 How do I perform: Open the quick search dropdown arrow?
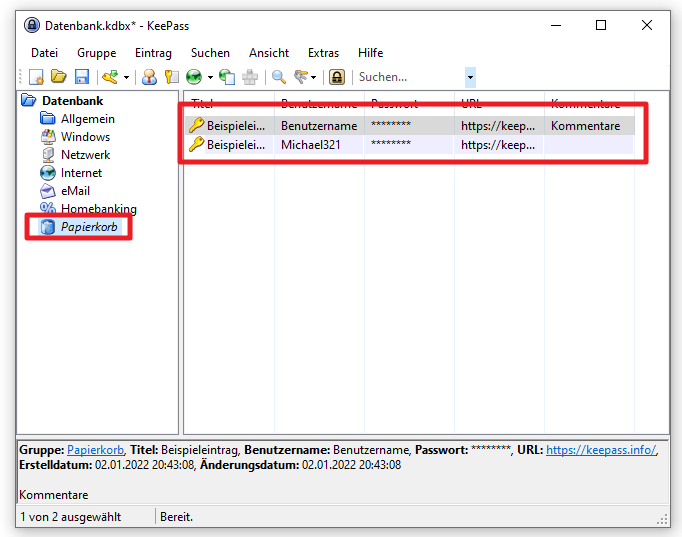(470, 77)
